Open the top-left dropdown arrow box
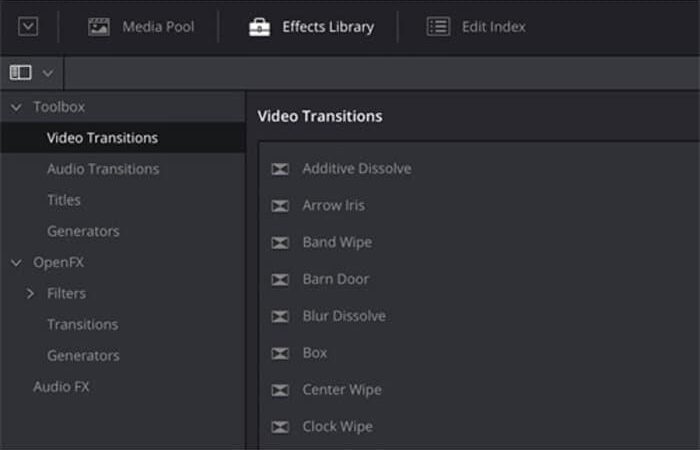Viewport: 700px width, 450px height. 28,27
